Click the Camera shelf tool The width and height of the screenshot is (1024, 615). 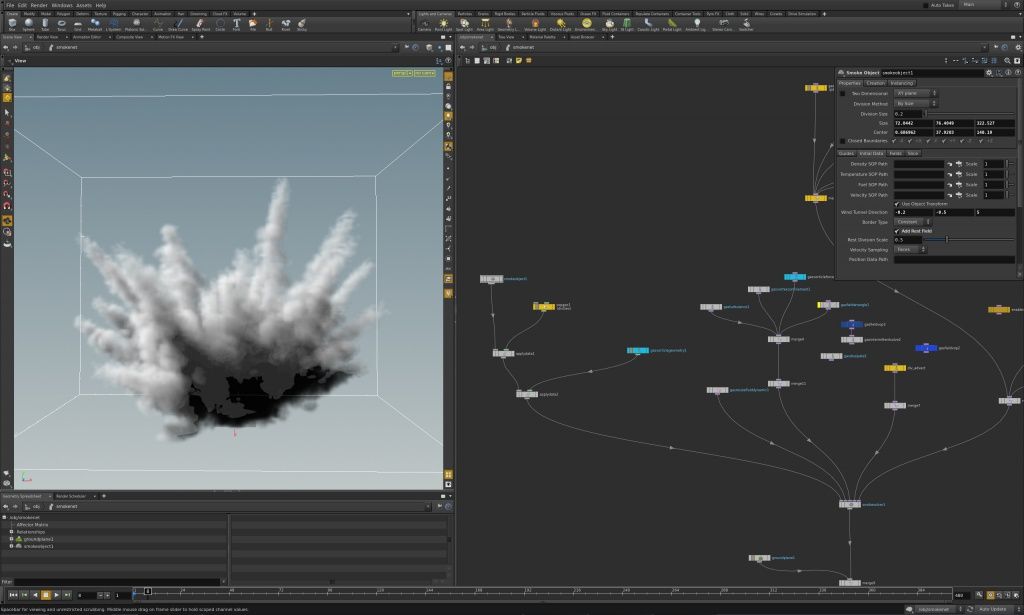424,24
